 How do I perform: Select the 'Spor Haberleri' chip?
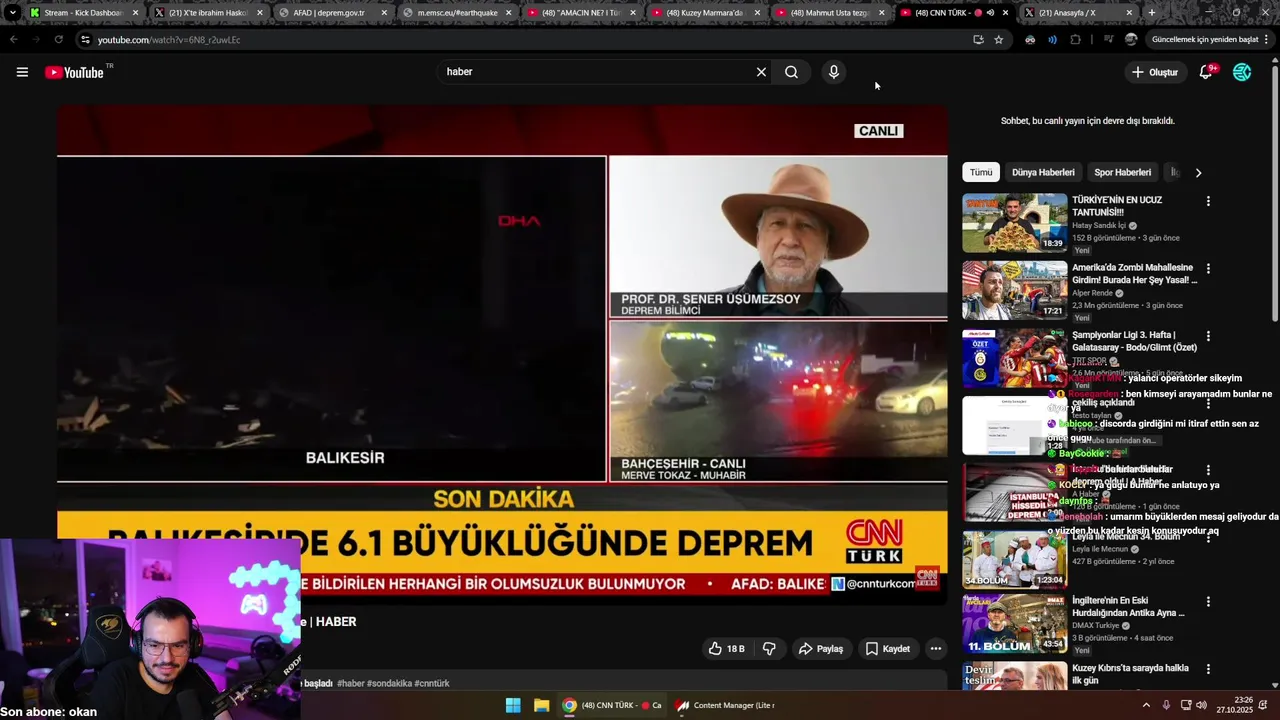[x=1122, y=172]
